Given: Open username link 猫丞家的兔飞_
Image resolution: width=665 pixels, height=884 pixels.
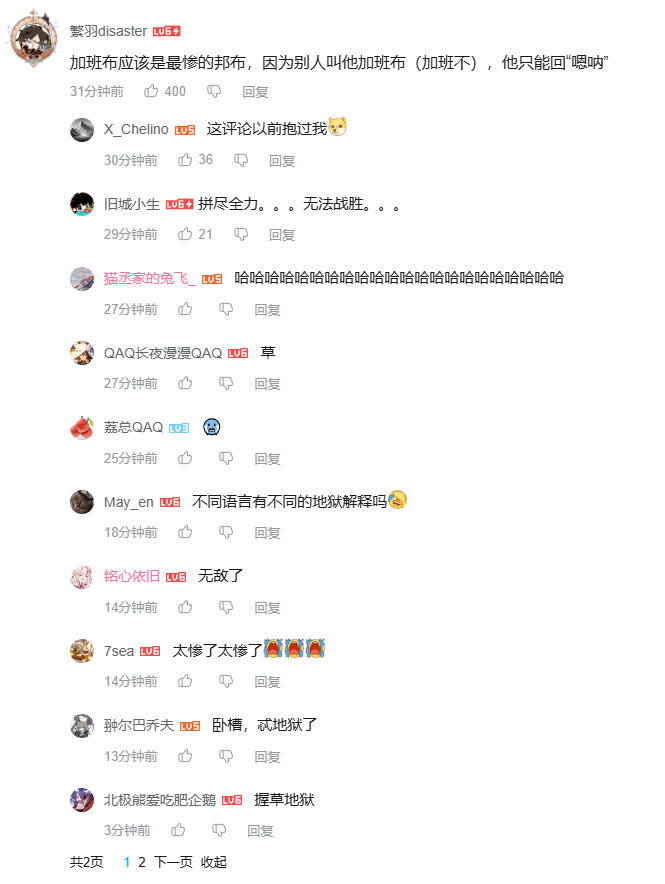Looking at the screenshot, I should tap(150, 278).
